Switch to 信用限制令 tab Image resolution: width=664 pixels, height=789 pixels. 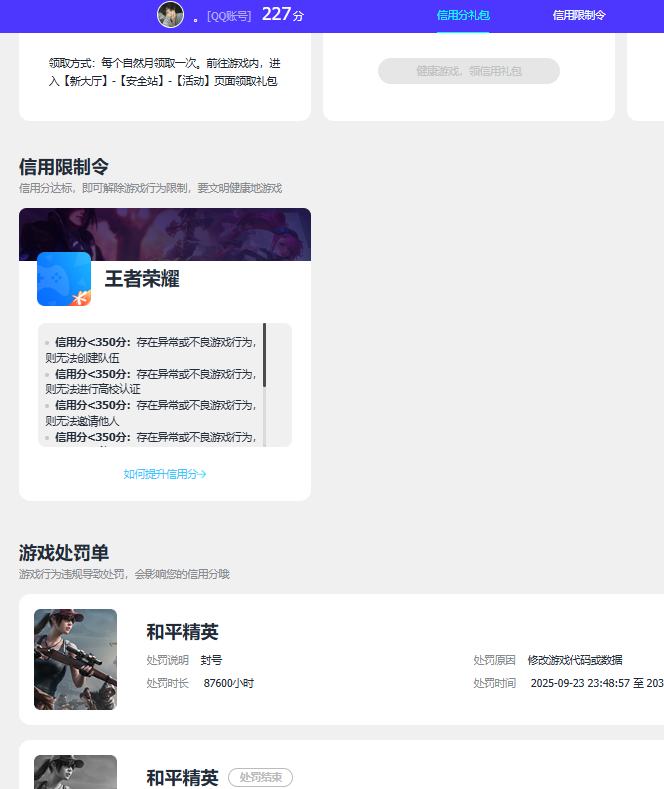click(579, 16)
